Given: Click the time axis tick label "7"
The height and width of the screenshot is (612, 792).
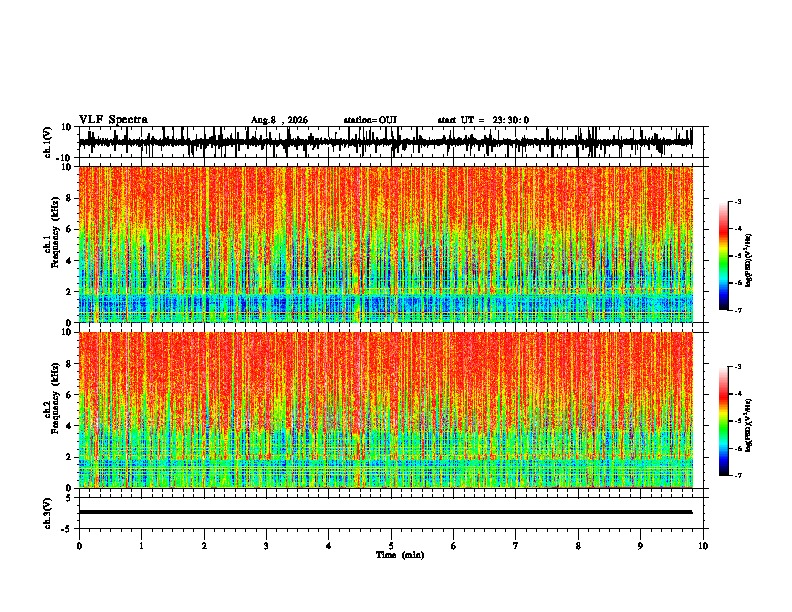Looking at the screenshot, I should tap(516, 546).
